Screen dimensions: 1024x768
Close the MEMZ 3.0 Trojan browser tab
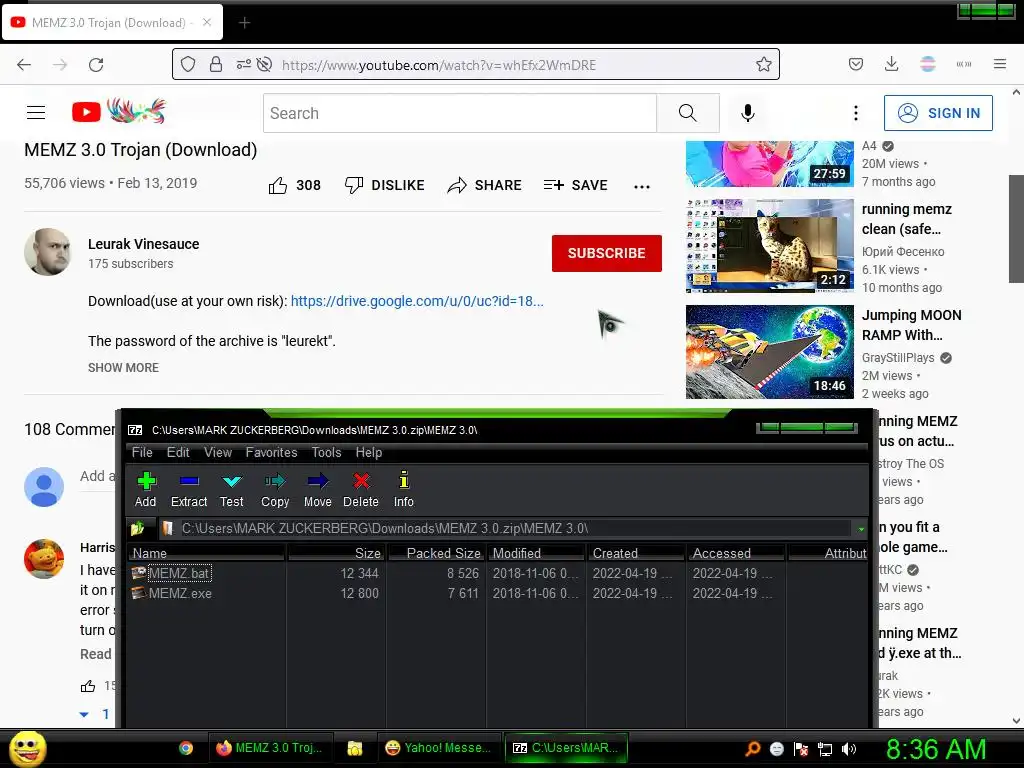point(207,22)
